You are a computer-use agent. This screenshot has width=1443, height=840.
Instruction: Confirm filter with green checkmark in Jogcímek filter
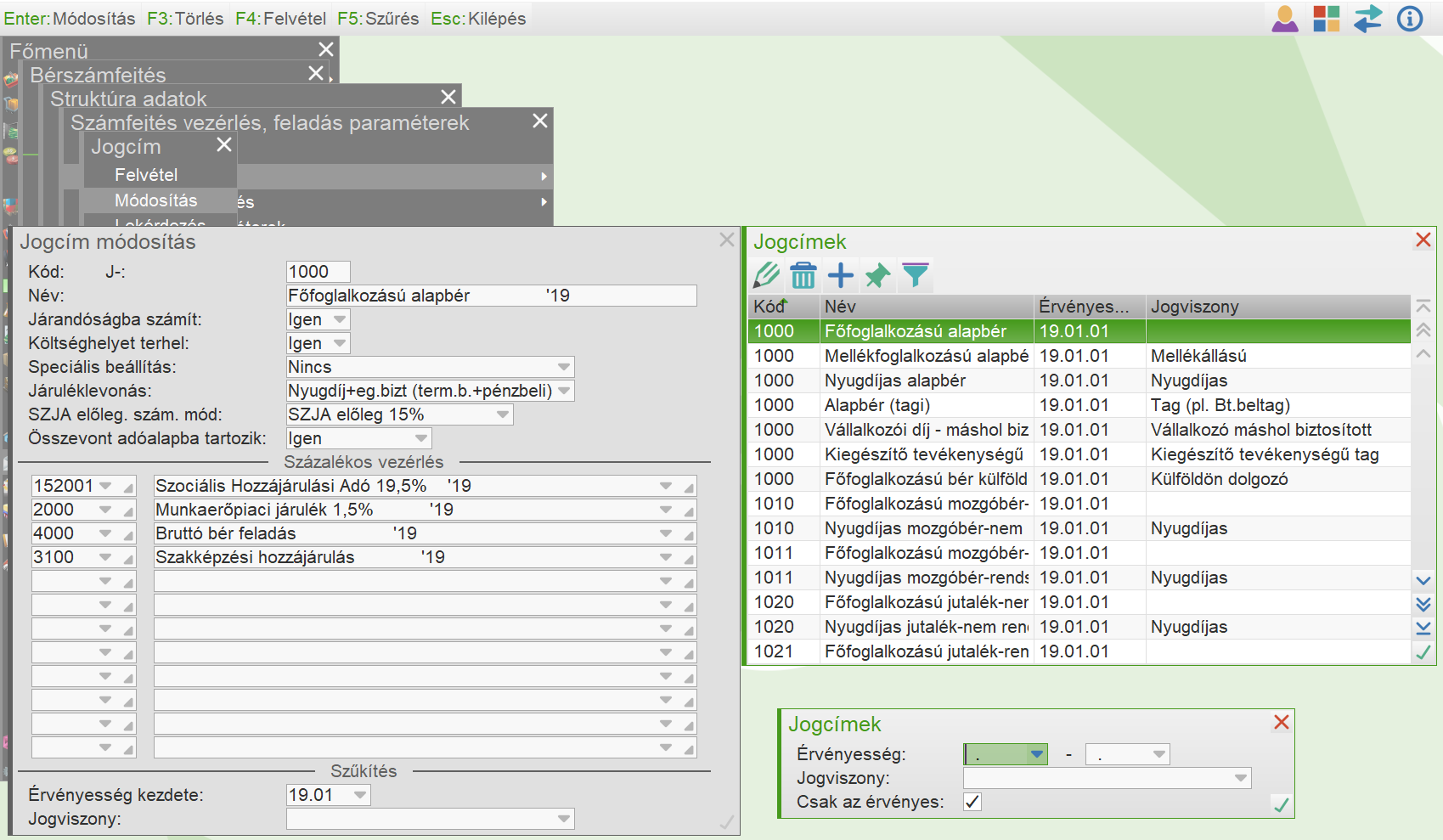click(1281, 804)
